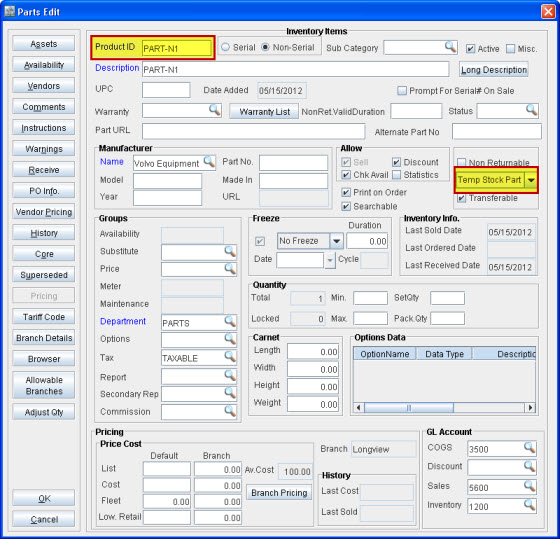This screenshot has height=539, width=560.
Task: Click the Branch Pricing button
Action: pos(279,493)
